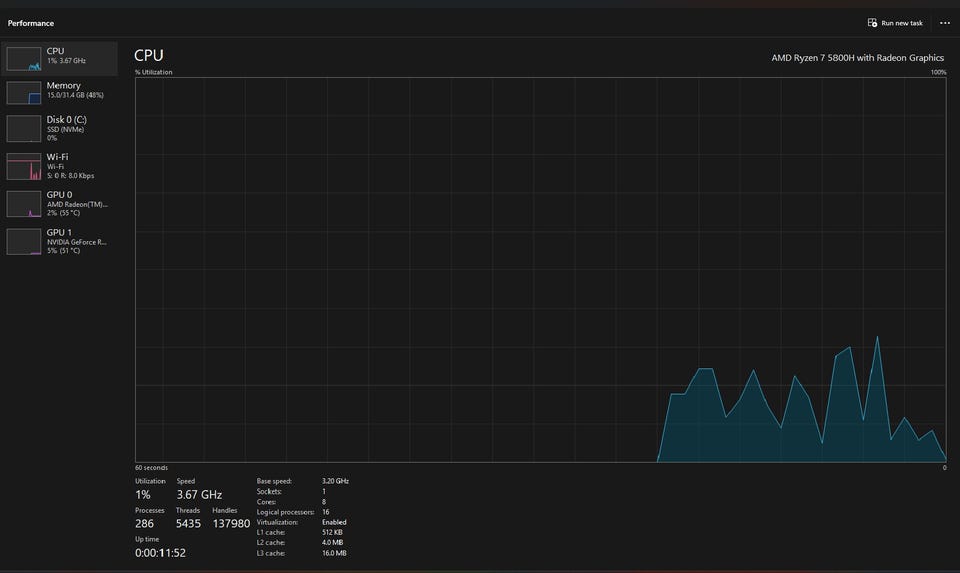Click the 1% Utilization value
960x573 pixels.
pyautogui.click(x=143, y=495)
